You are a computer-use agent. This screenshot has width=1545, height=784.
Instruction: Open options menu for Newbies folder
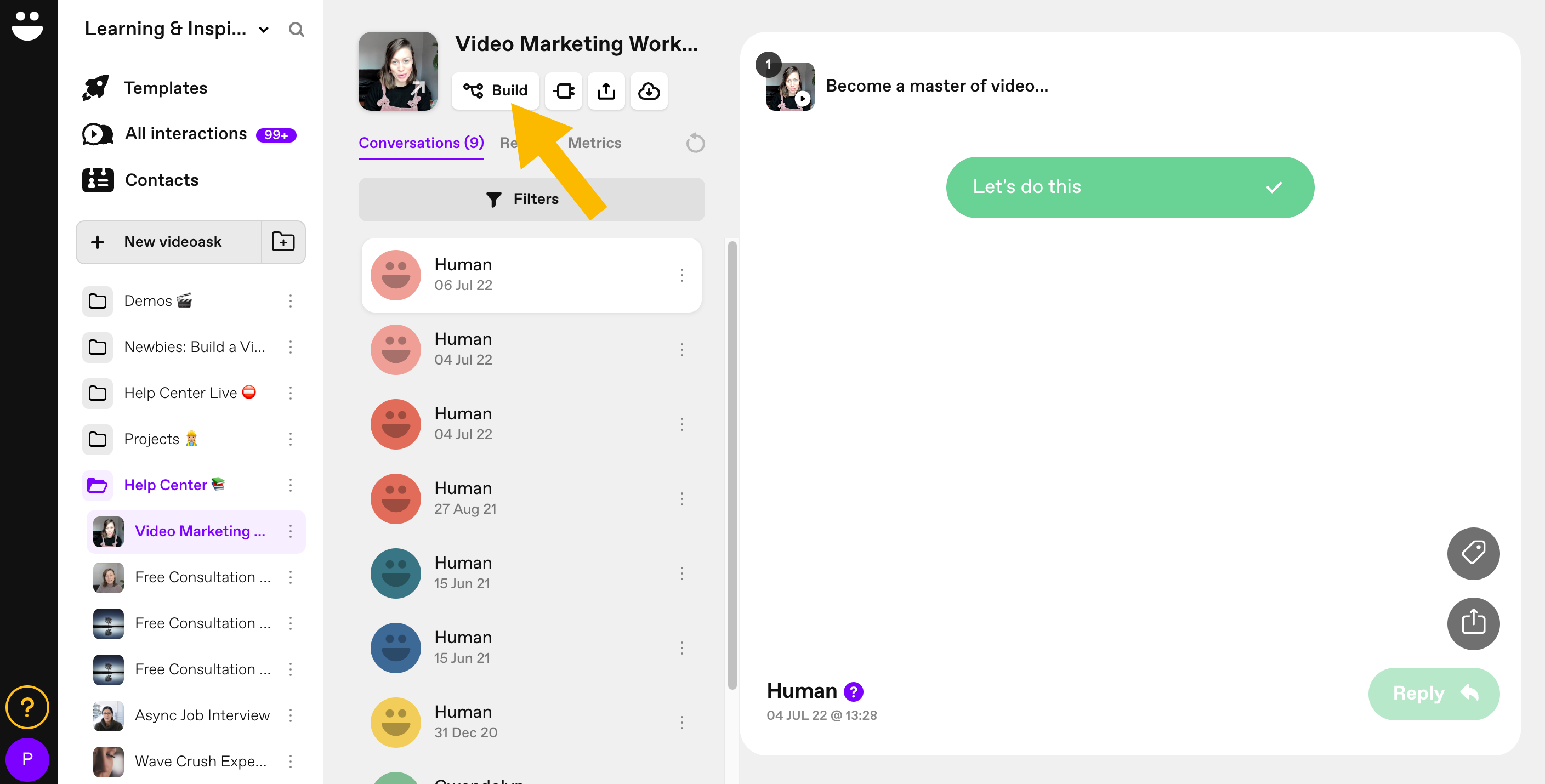(x=290, y=346)
